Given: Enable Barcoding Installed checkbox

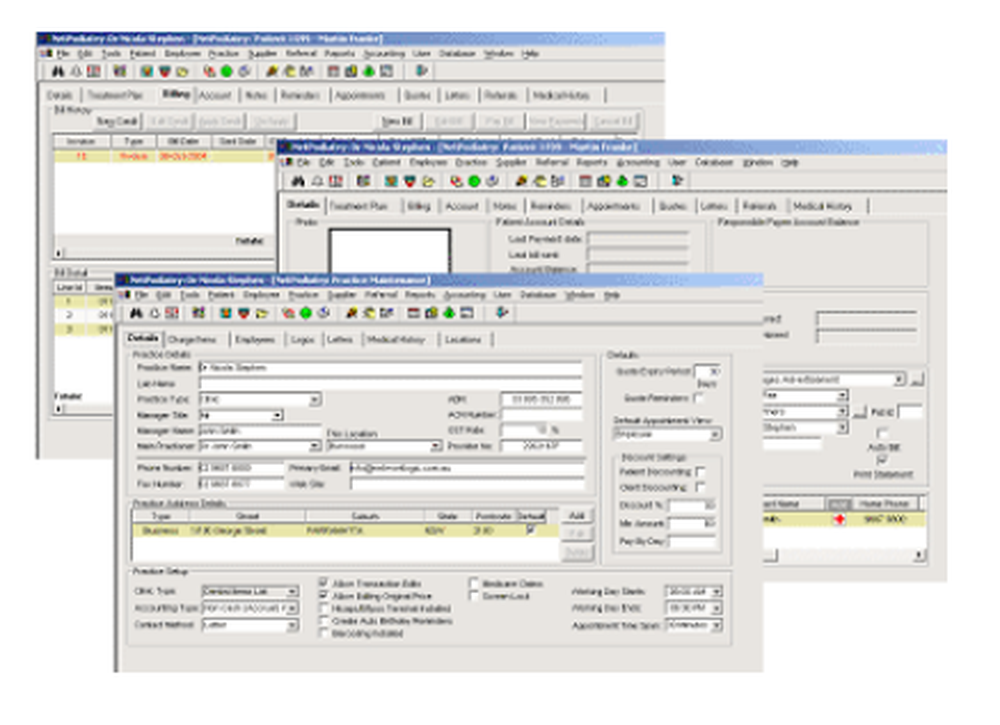Looking at the screenshot, I should [x=324, y=633].
